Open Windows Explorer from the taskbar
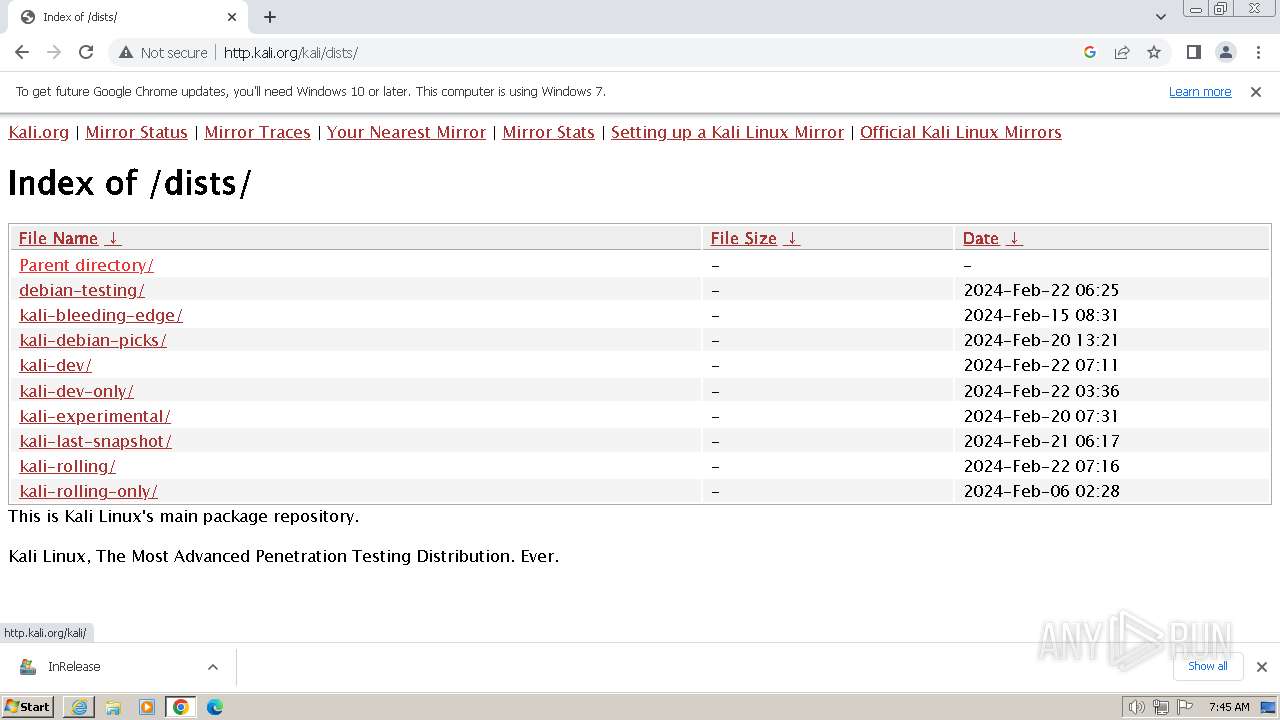The height and width of the screenshot is (720, 1280). pyautogui.click(x=113, y=707)
